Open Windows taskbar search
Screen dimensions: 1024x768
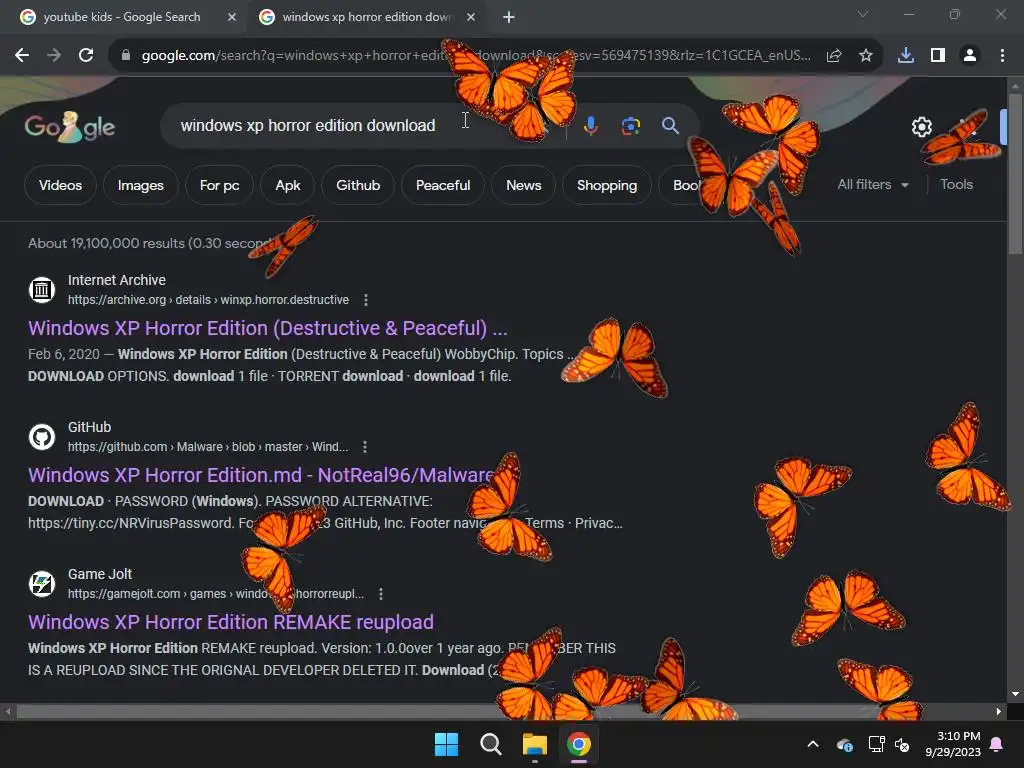click(x=490, y=744)
